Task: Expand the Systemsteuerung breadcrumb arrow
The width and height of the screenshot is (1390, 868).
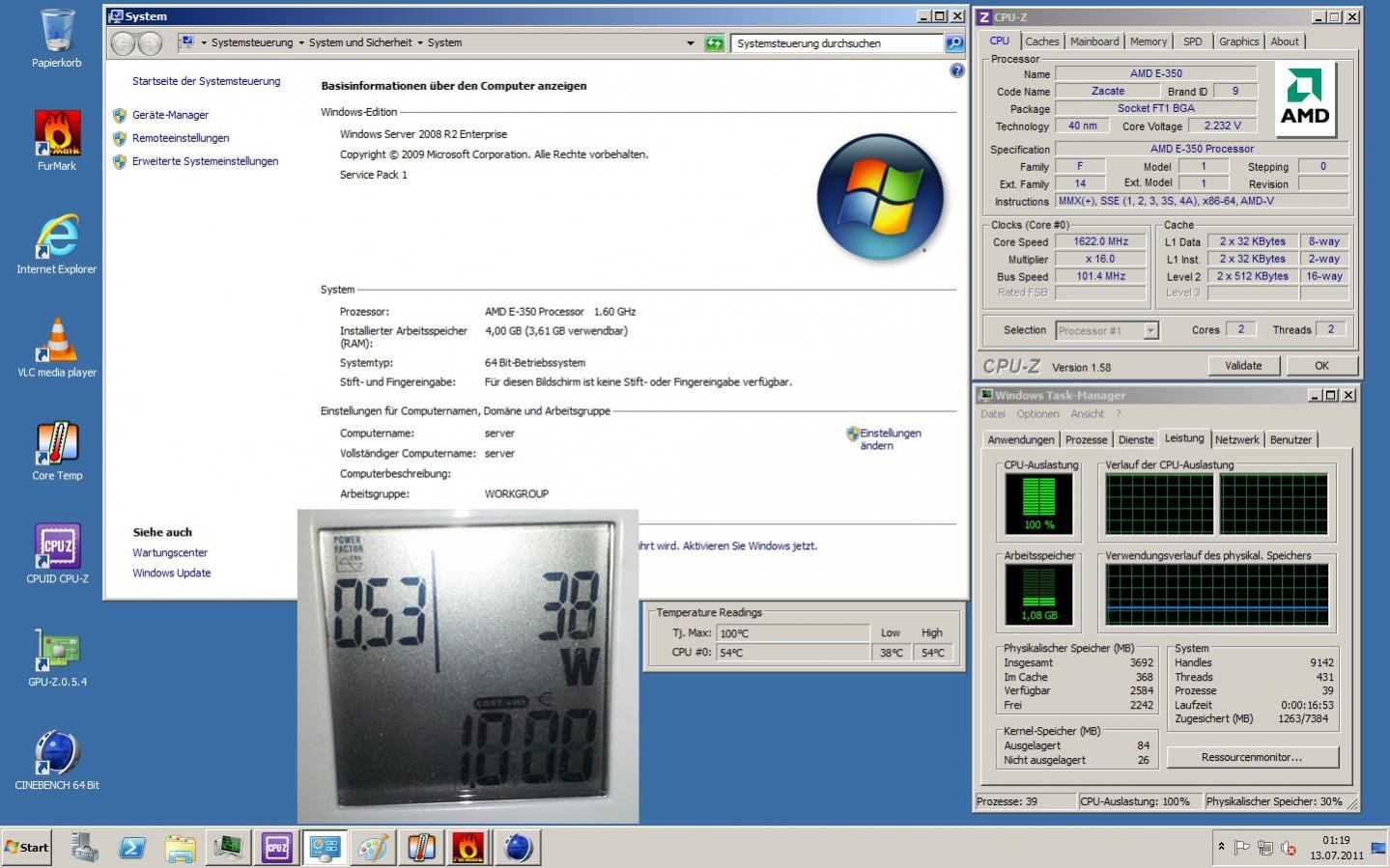Action: (300, 42)
